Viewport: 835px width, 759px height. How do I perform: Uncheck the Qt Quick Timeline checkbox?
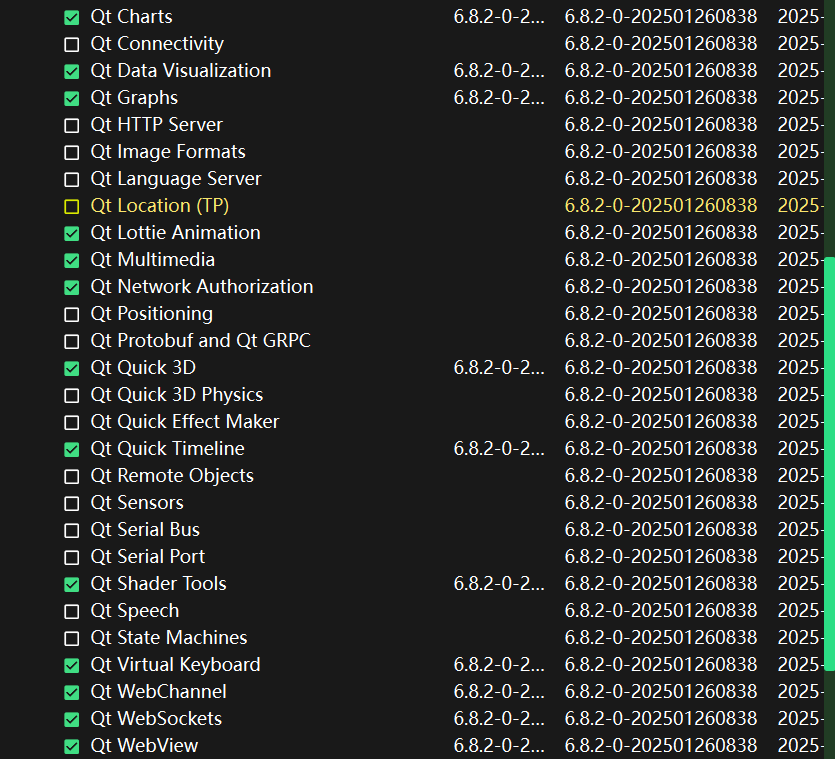coord(71,450)
